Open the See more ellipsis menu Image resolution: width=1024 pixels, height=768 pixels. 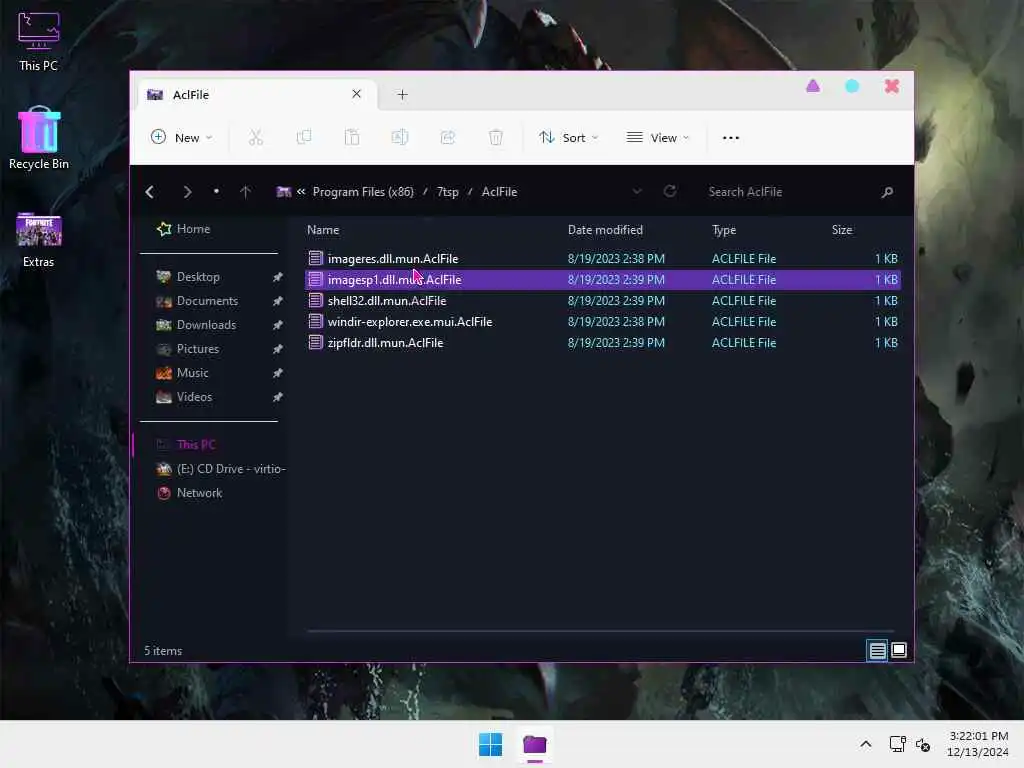tap(731, 138)
